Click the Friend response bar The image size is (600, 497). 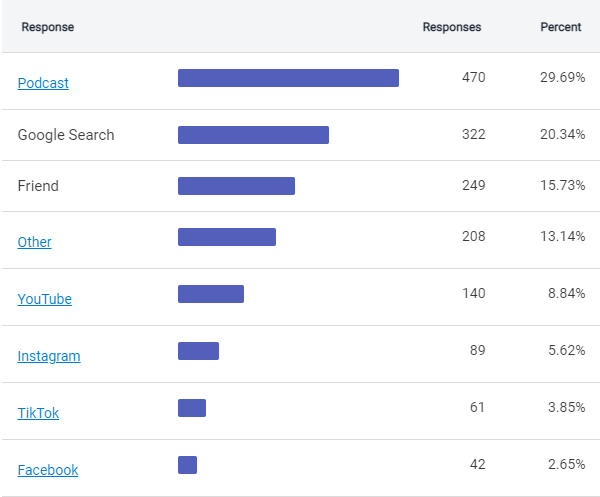[236, 186]
